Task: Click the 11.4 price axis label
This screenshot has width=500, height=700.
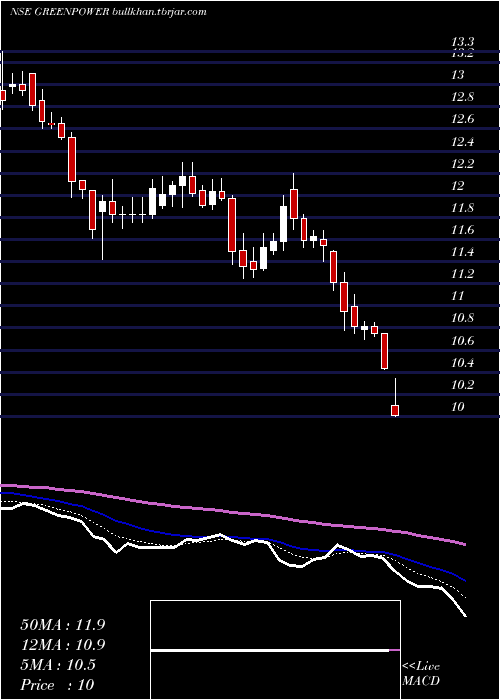Action: click(462, 252)
